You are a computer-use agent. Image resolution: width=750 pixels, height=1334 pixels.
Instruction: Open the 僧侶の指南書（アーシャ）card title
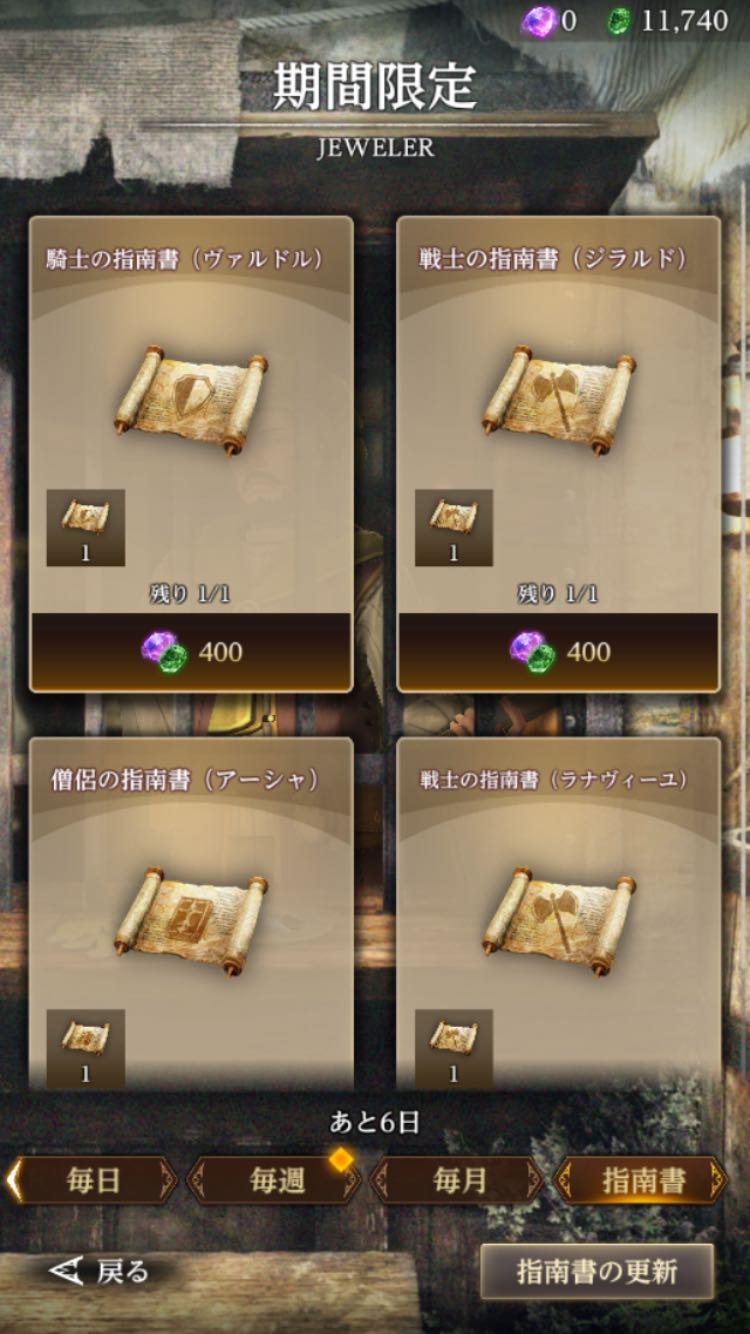pos(186,780)
